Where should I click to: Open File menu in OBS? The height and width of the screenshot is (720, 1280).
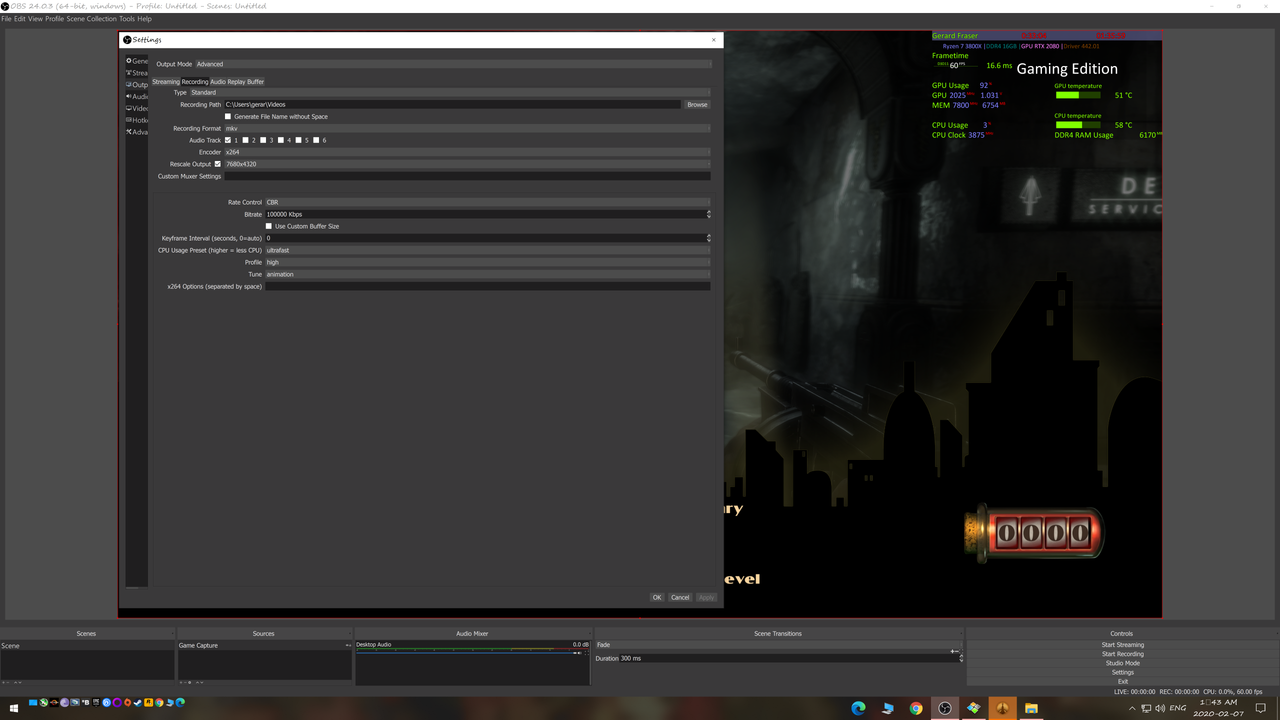coord(6,19)
